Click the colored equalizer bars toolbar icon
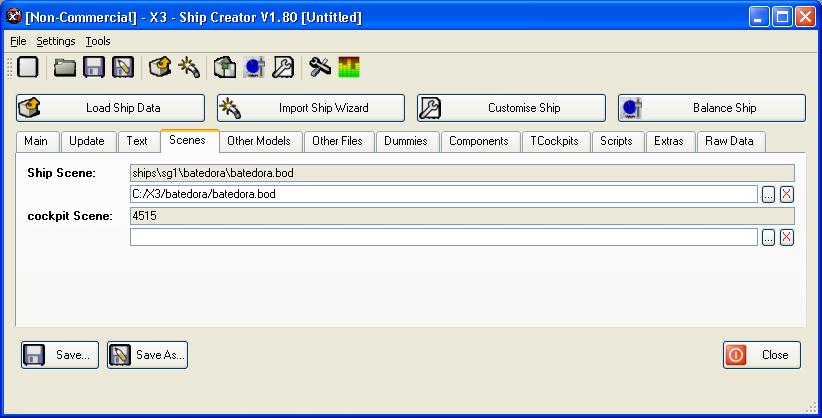The height and width of the screenshot is (418, 822). 349,68
